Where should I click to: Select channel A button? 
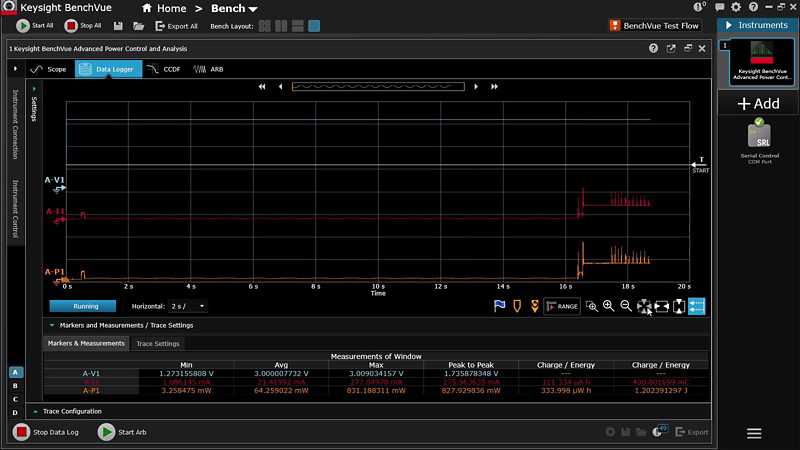pyautogui.click(x=15, y=372)
